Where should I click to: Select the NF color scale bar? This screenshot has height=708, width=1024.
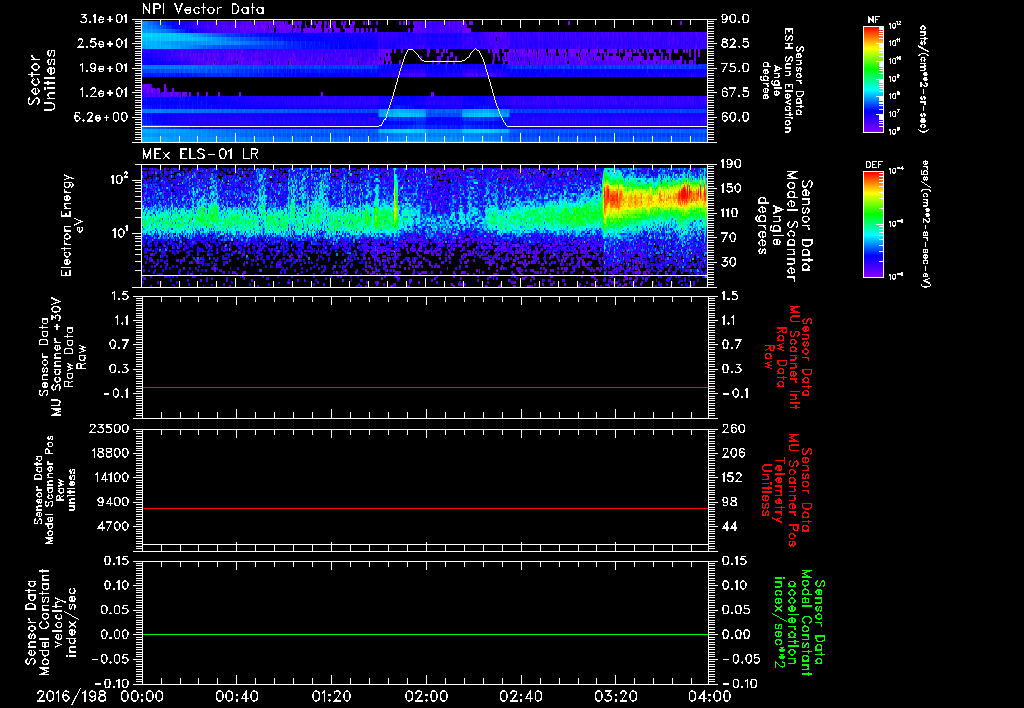click(873, 78)
